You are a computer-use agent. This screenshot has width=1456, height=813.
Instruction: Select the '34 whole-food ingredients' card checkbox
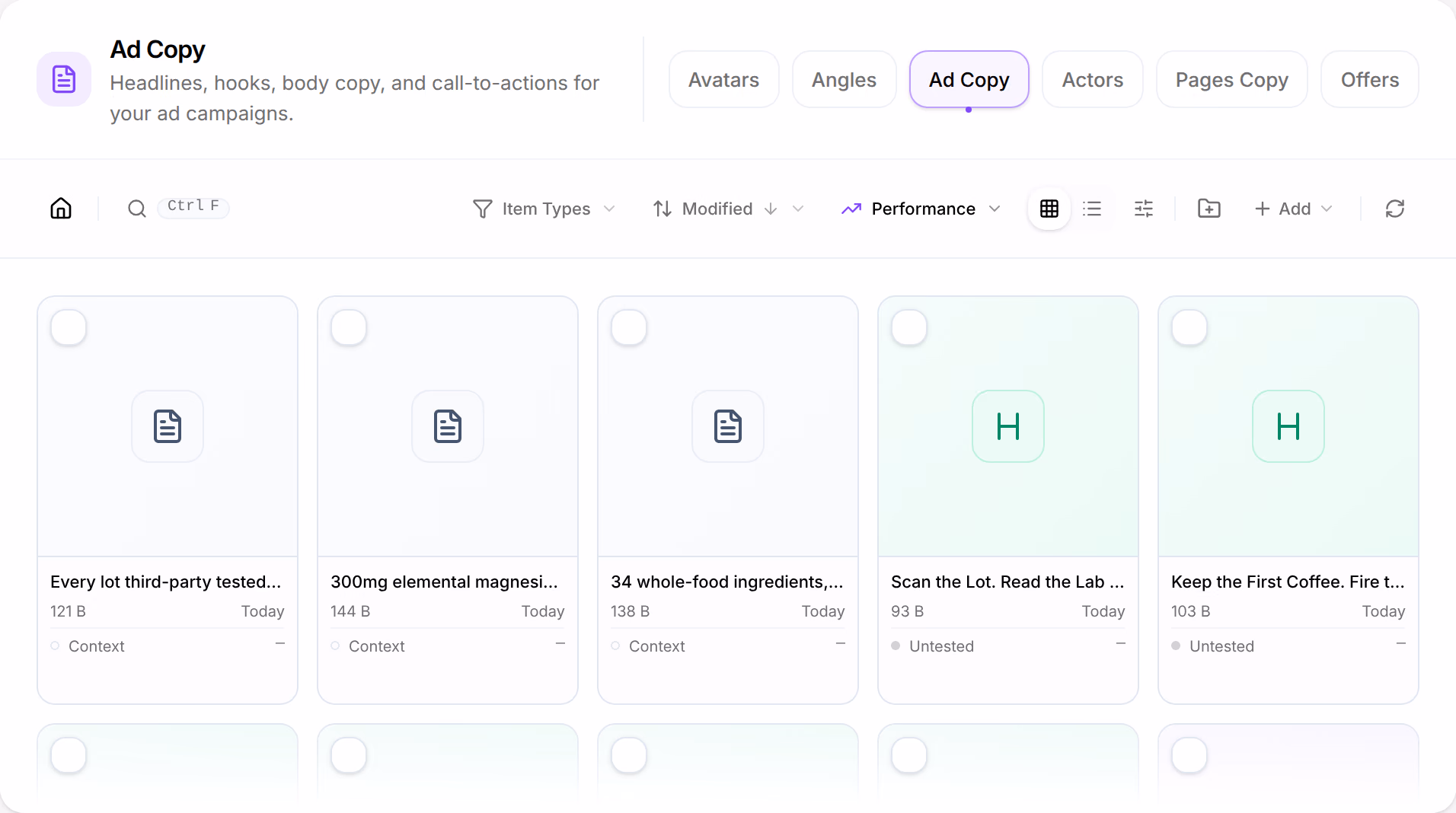[x=629, y=328]
